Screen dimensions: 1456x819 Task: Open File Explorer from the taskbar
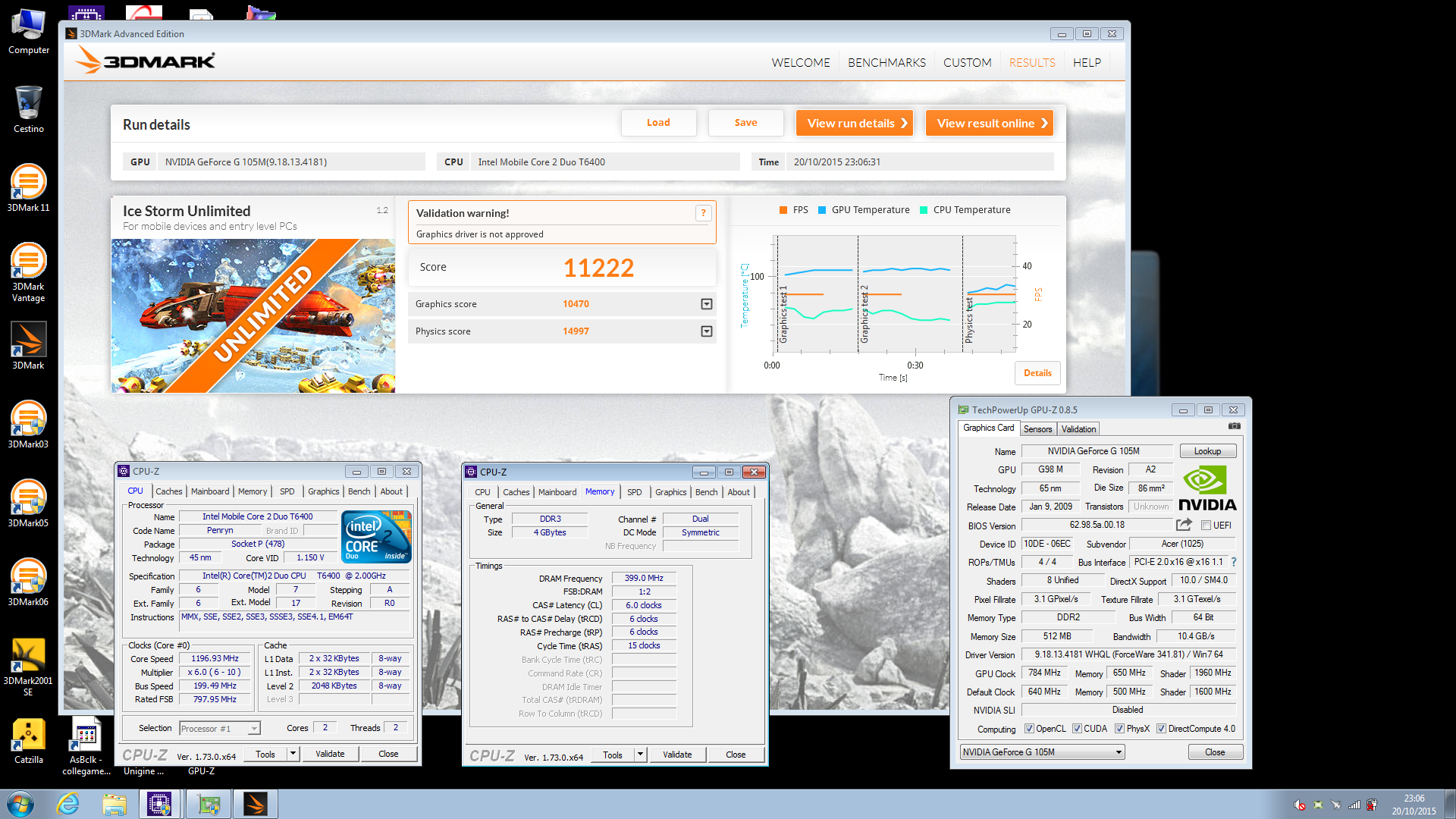point(115,804)
